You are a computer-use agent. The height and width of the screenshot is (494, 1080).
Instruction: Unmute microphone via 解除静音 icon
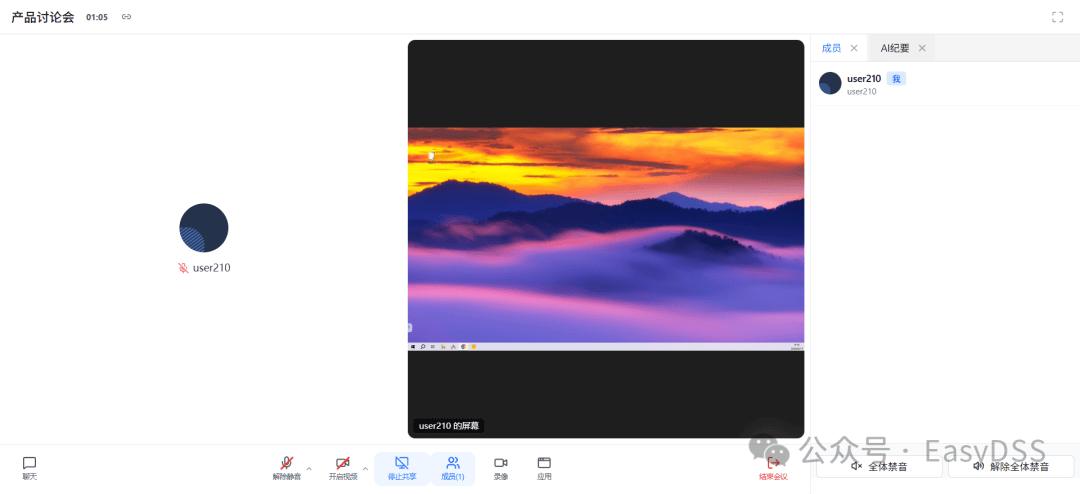click(x=287, y=469)
